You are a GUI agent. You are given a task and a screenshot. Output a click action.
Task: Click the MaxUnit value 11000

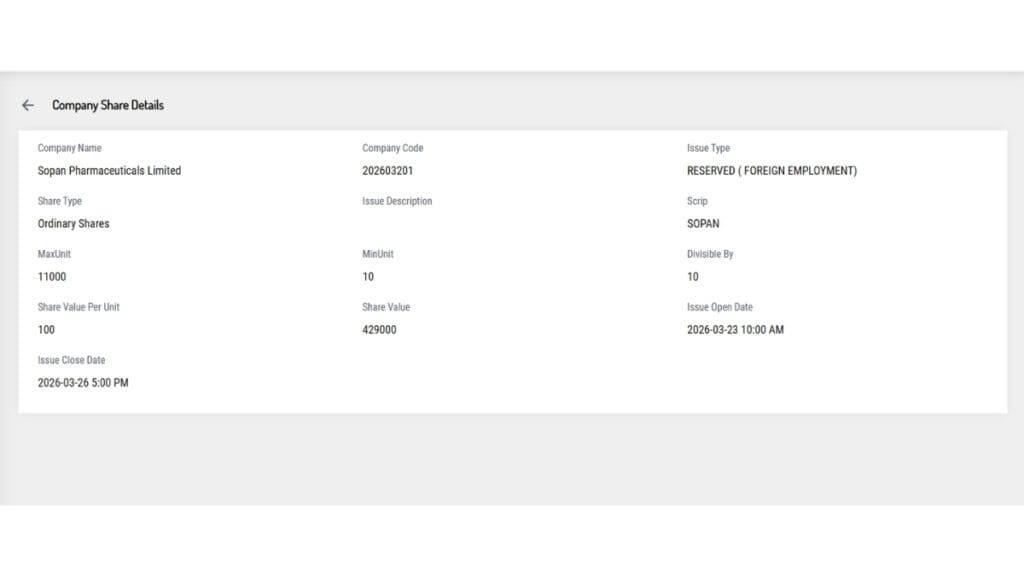[x=52, y=277]
